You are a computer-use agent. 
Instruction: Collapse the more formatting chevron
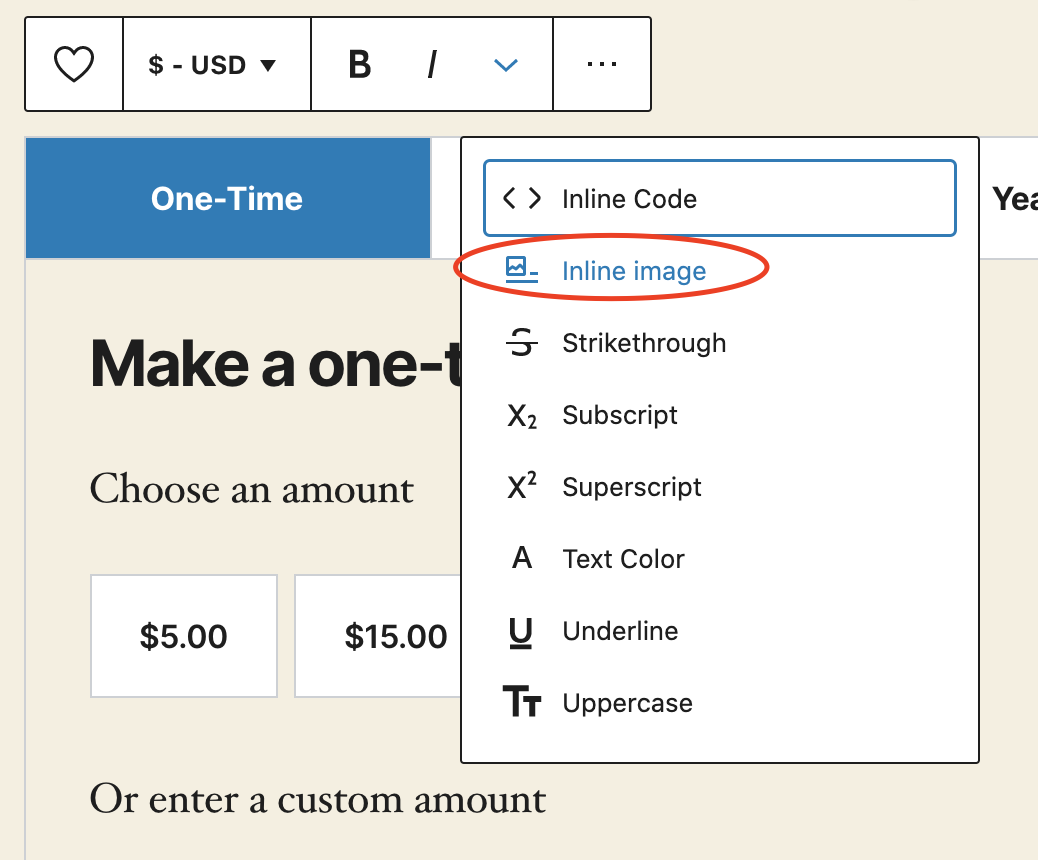(x=506, y=64)
